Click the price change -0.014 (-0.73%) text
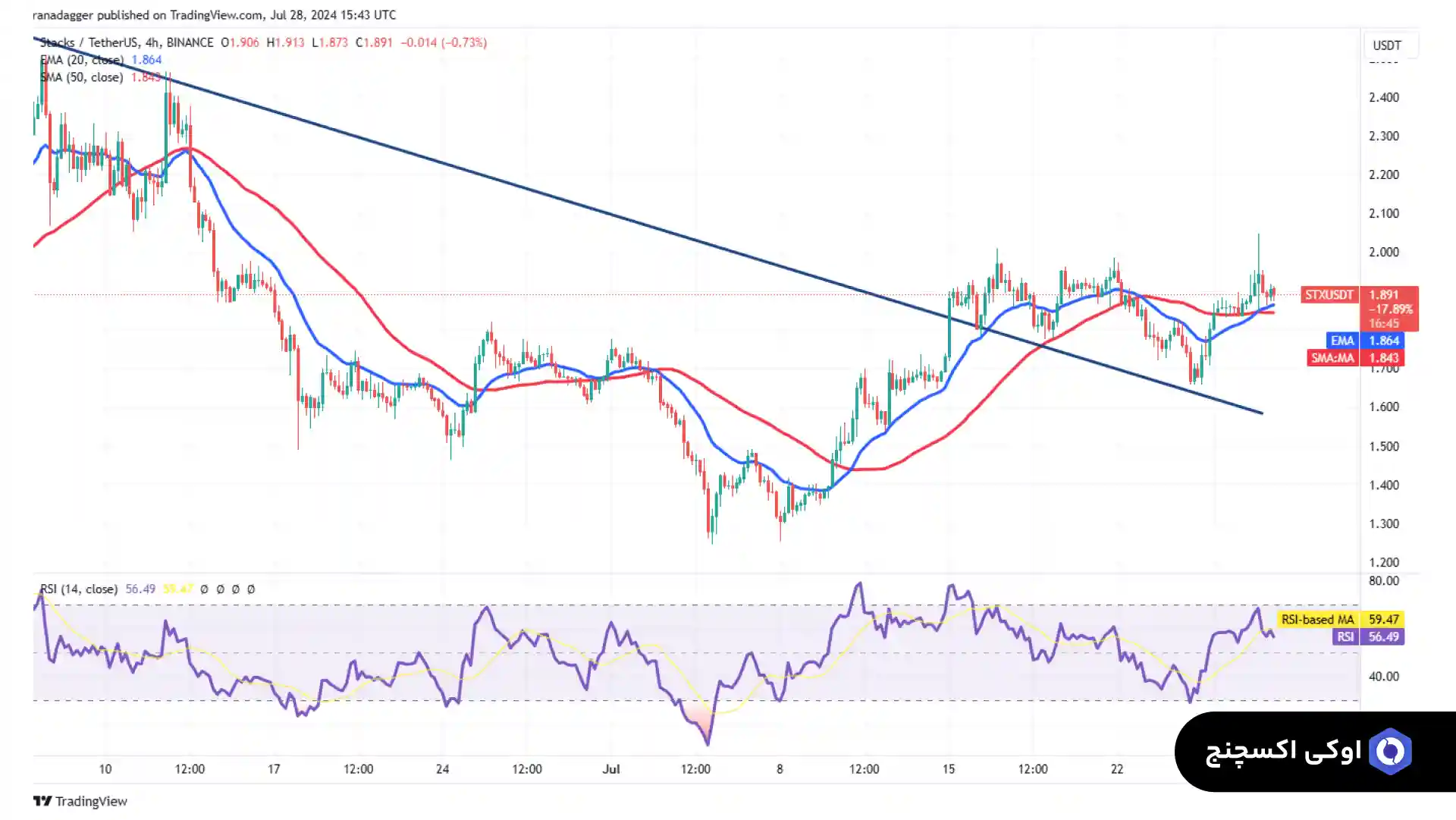This screenshot has height=820, width=1456. 444,42
